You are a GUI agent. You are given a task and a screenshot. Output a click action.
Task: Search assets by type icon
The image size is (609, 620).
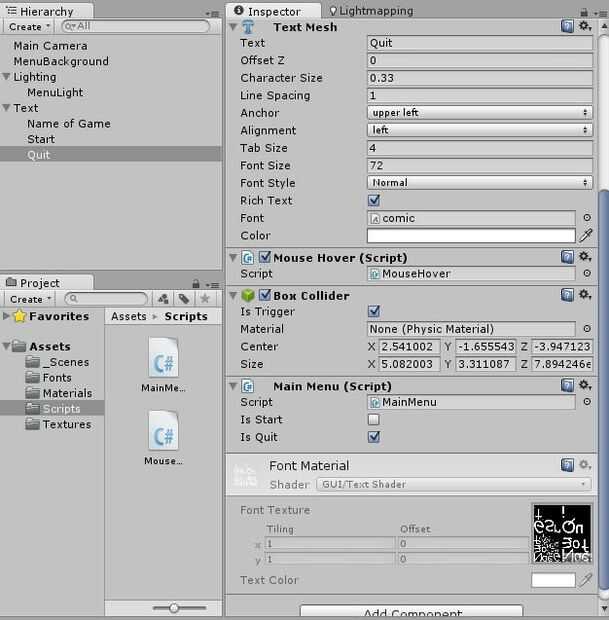163,299
